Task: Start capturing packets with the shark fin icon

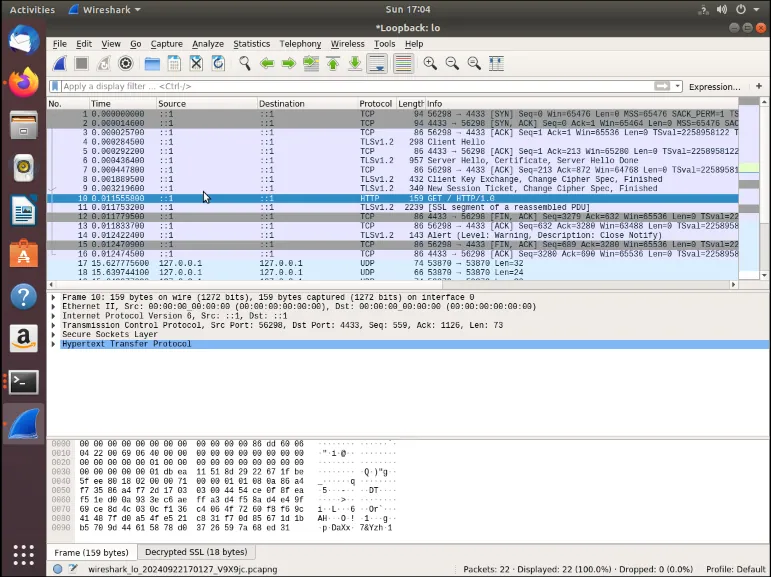Action: pyautogui.click(x=60, y=63)
